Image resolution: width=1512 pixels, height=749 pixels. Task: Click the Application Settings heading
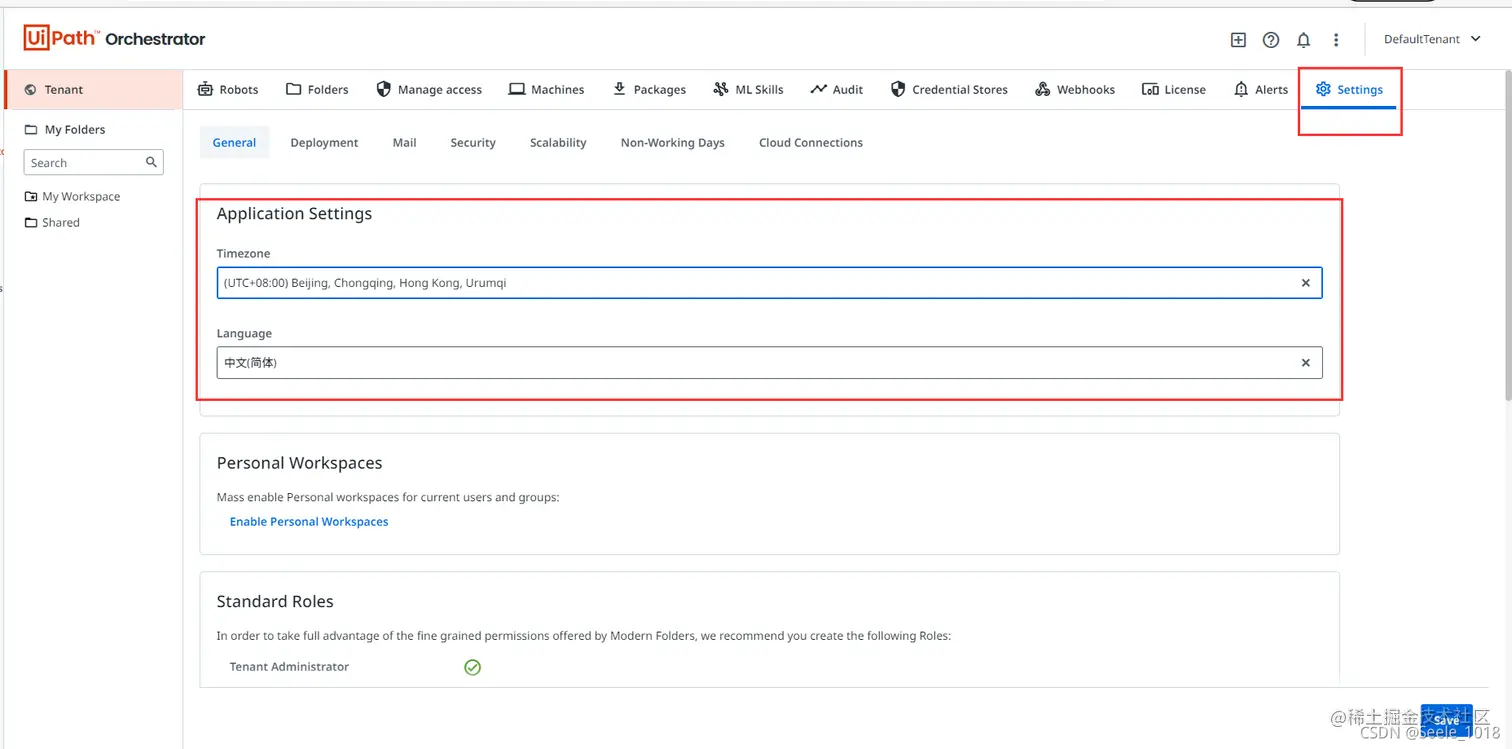click(x=294, y=214)
